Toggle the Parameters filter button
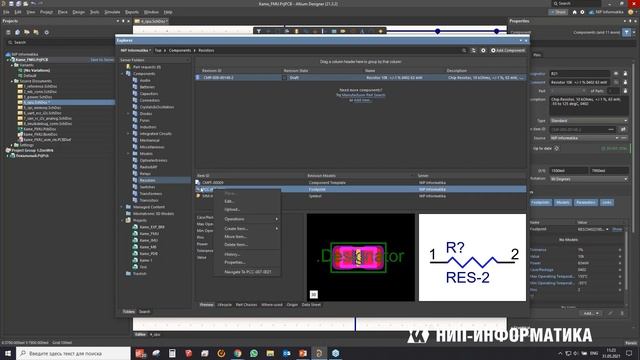 586,202
